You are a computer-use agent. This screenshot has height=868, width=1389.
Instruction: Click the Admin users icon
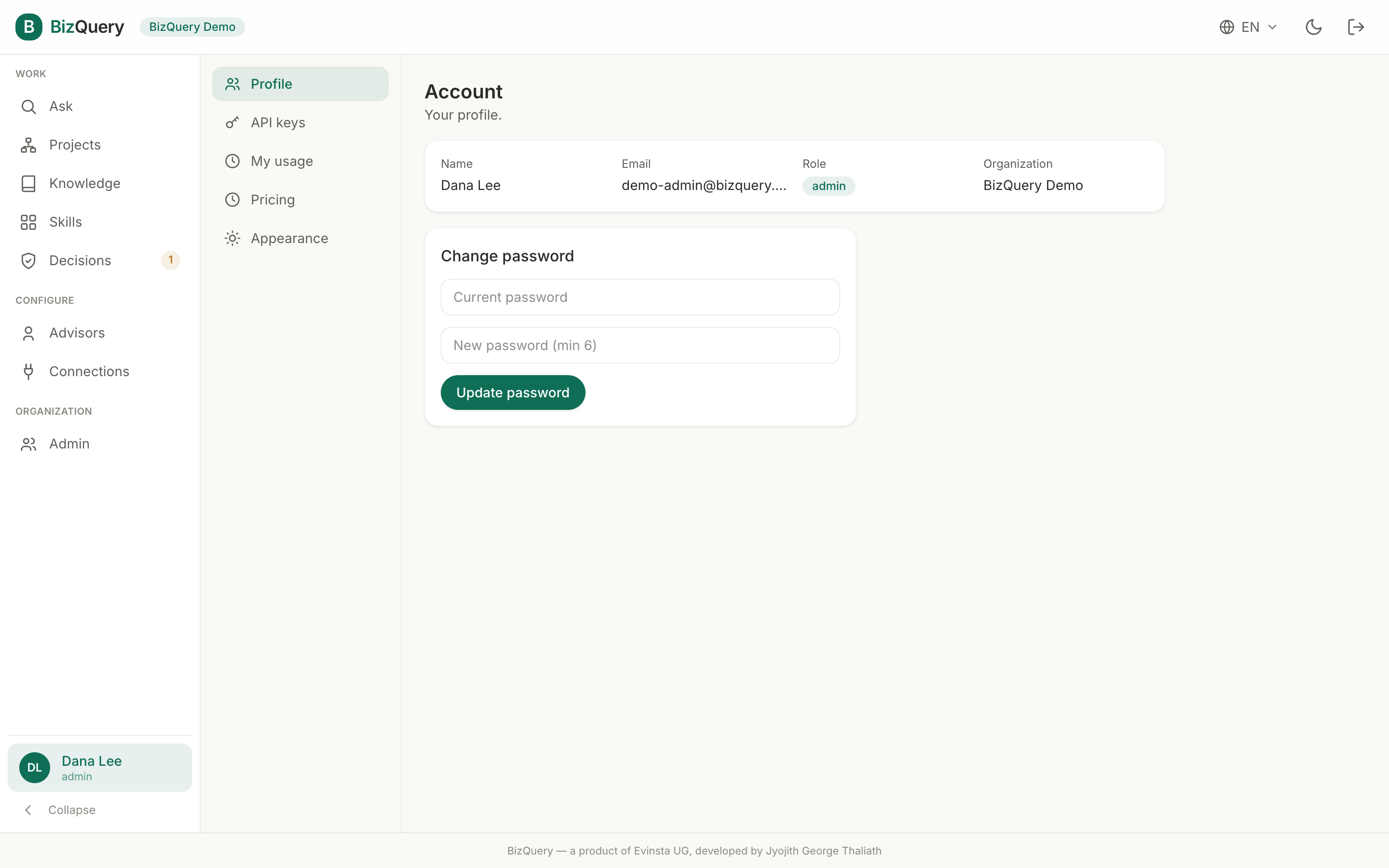pos(28,444)
